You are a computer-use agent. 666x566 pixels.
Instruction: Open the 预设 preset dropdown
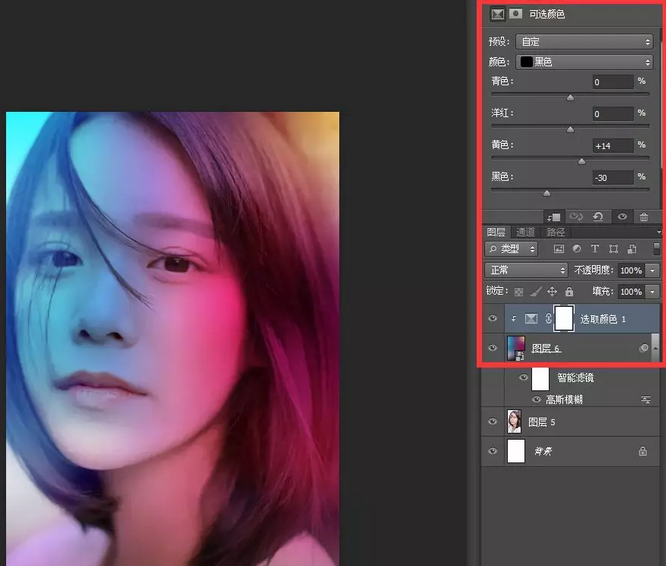coord(584,42)
